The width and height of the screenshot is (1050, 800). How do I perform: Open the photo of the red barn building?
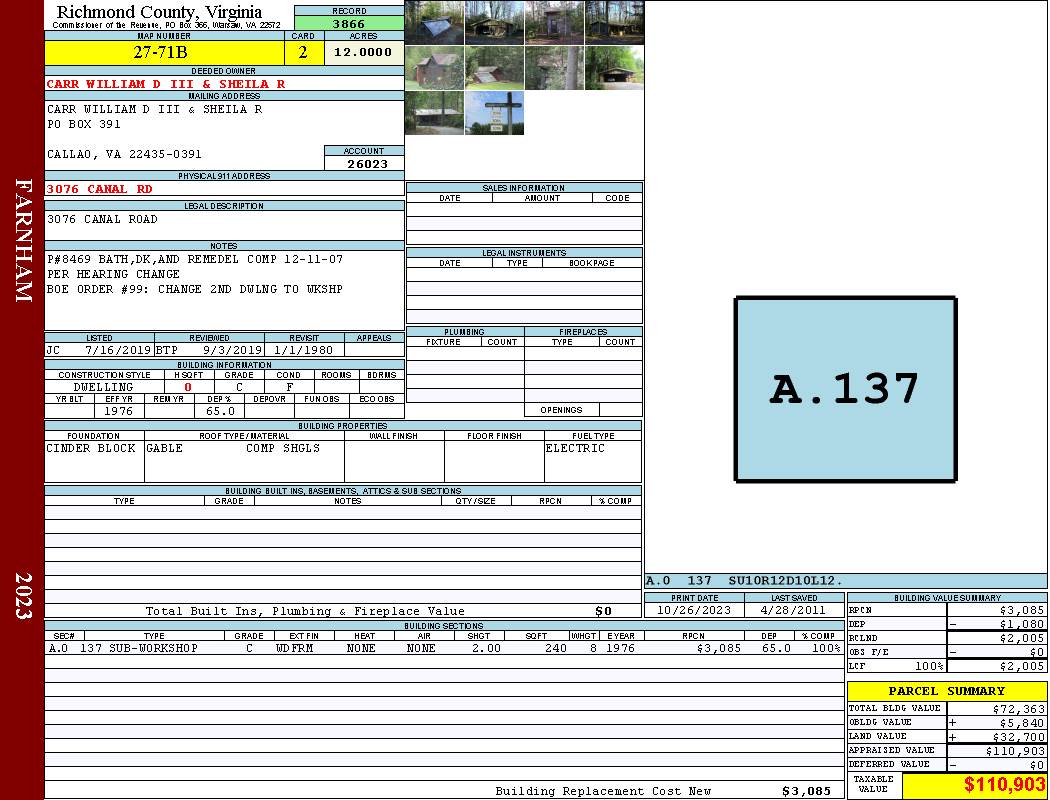point(434,68)
